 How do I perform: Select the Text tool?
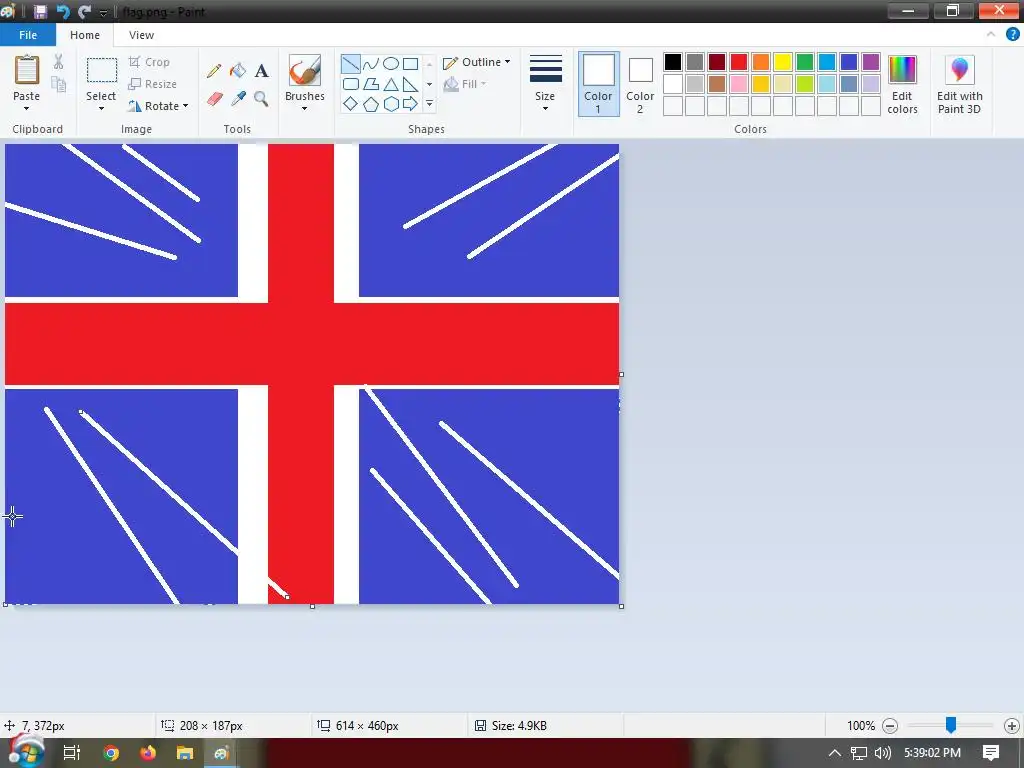[261, 71]
